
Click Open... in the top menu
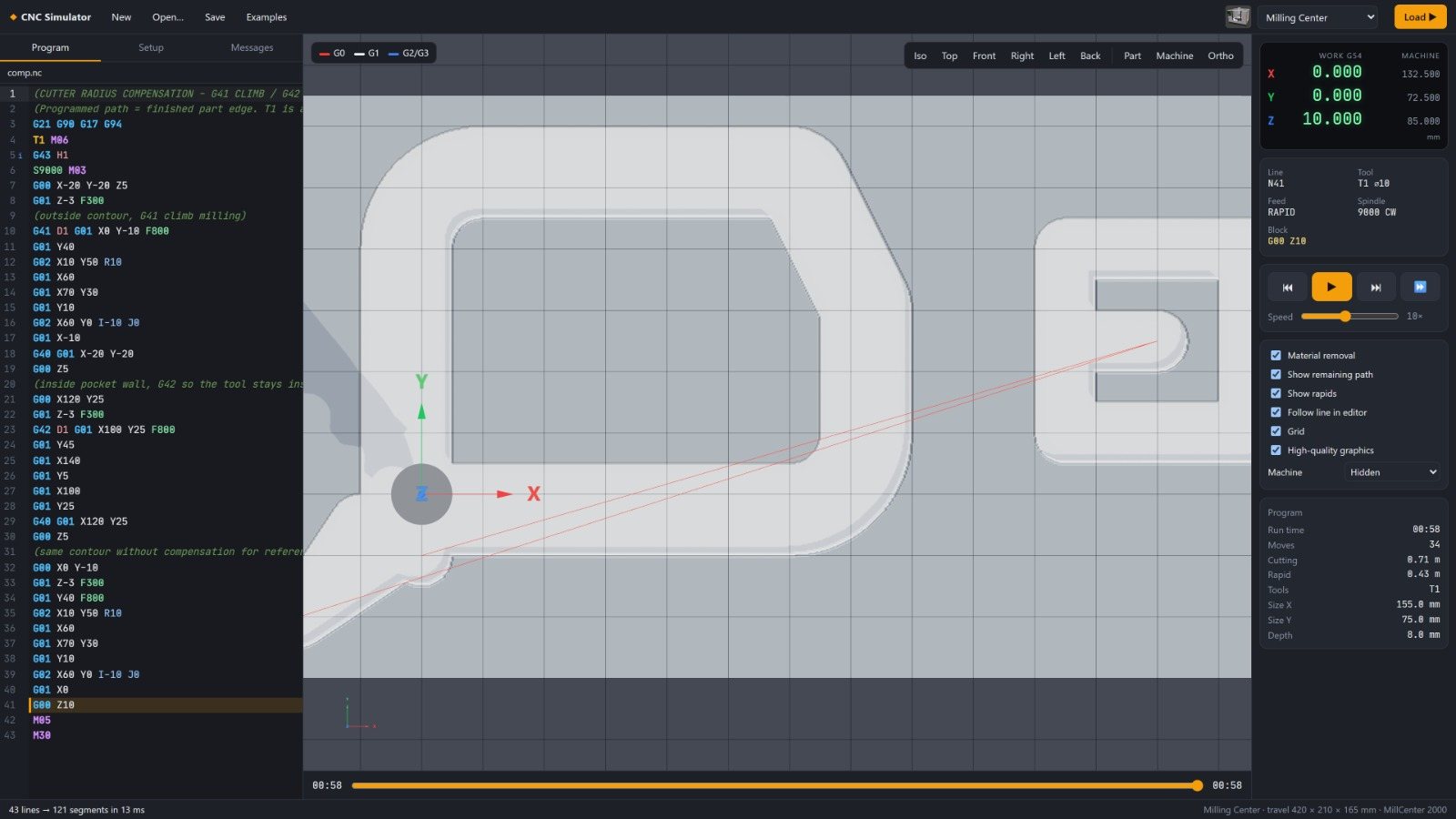pyautogui.click(x=167, y=17)
